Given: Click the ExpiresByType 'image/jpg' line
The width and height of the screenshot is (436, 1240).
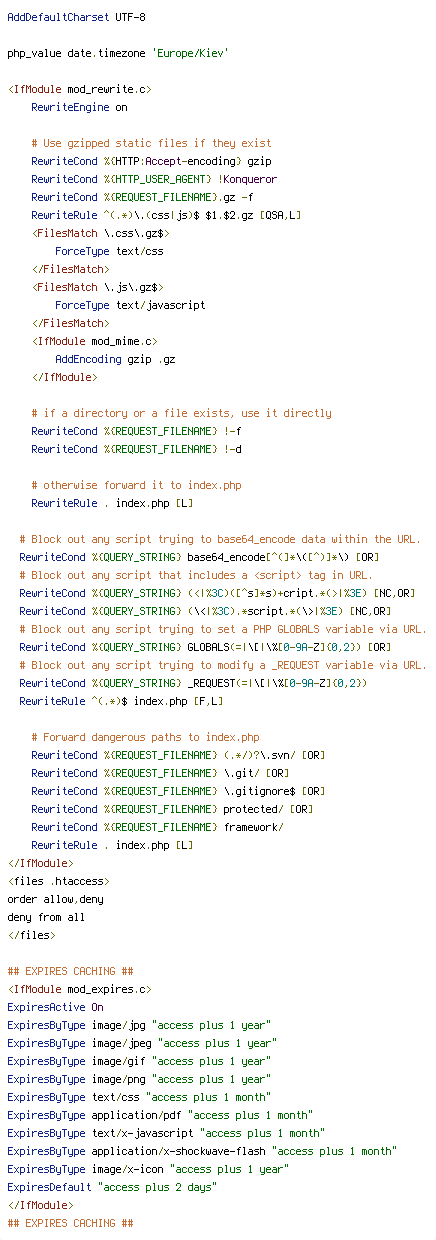Looking at the screenshot, I should coord(139,1025).
